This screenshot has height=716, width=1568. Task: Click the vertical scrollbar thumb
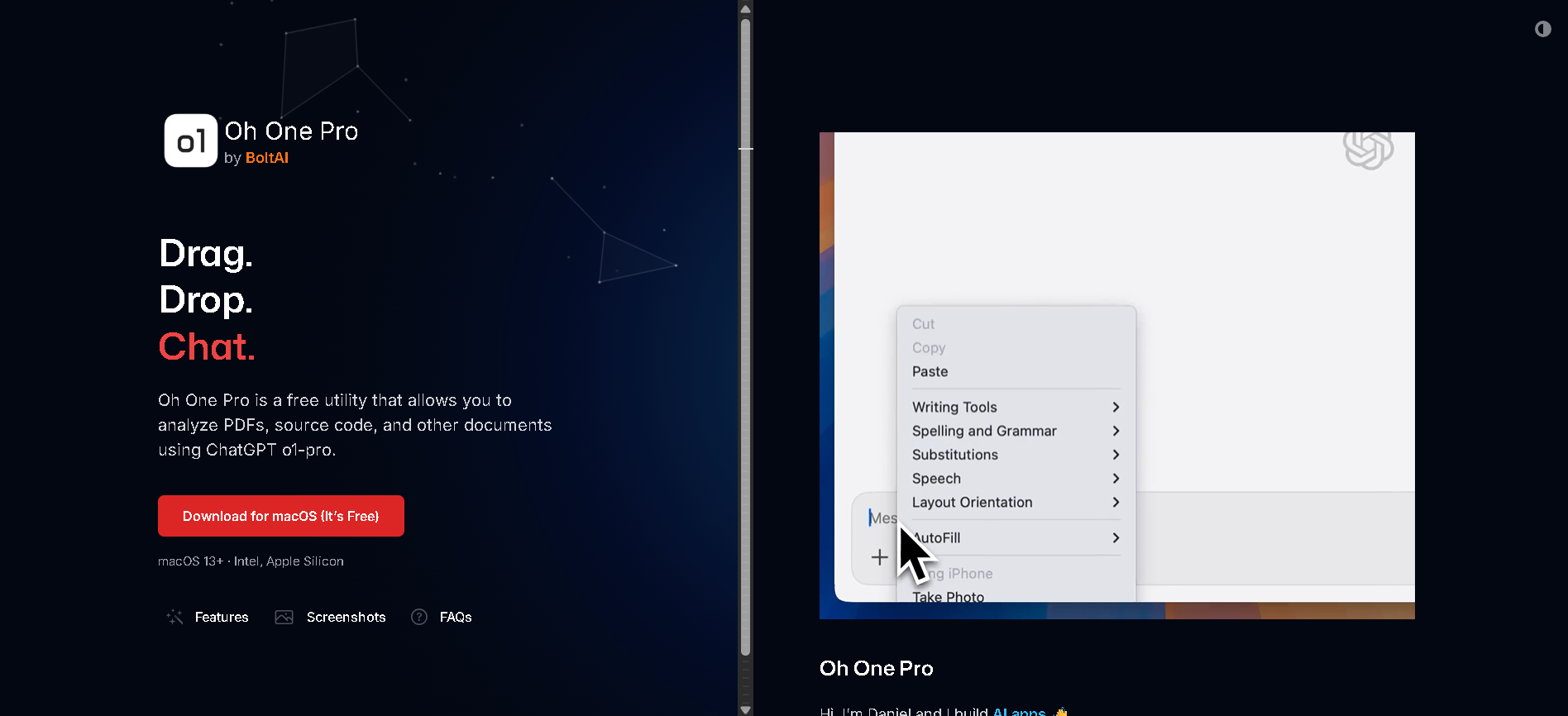pyautogui.click(x=745, y=337)
